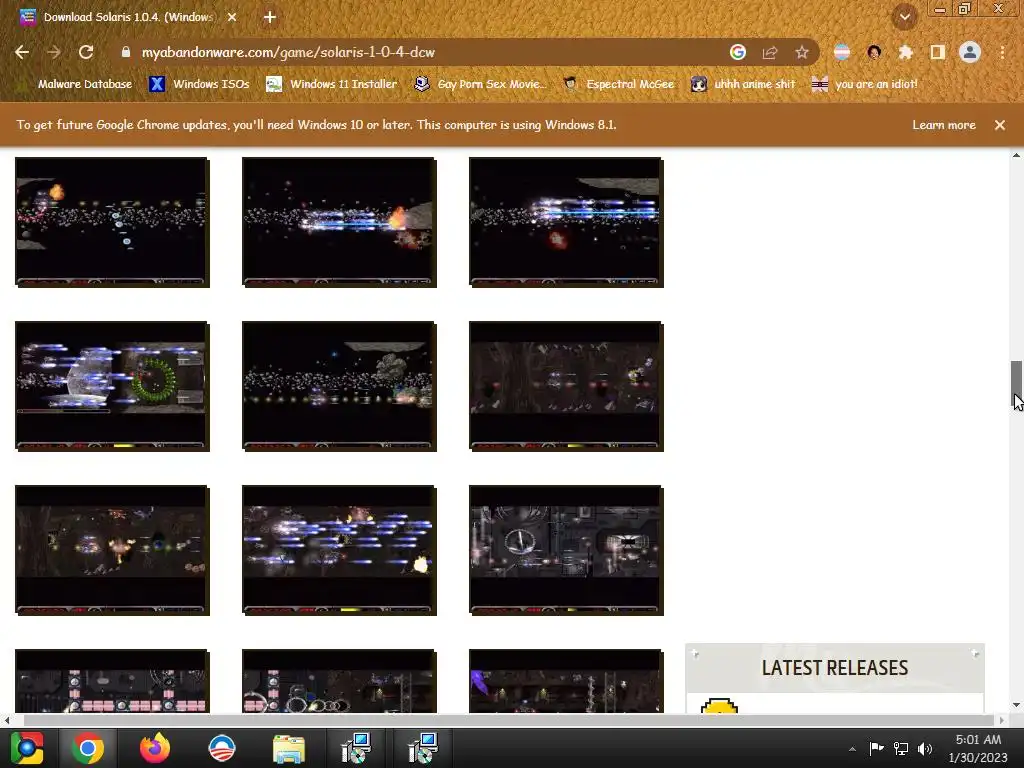The height and width of the screenshot is (768, 1024).
Task: Open first screenshot in bottom row
Action: tap(112, 680)
